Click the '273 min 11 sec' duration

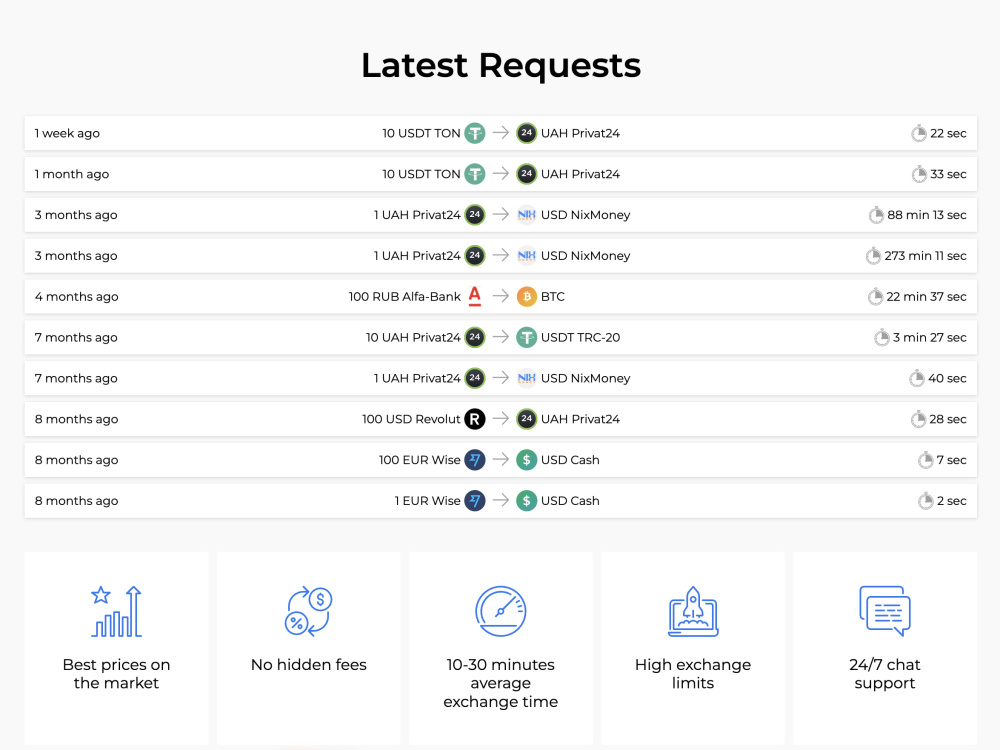(925, 256)
